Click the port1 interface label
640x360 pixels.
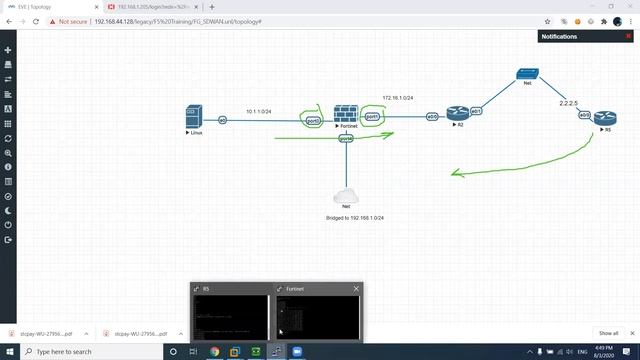(372, 117)
